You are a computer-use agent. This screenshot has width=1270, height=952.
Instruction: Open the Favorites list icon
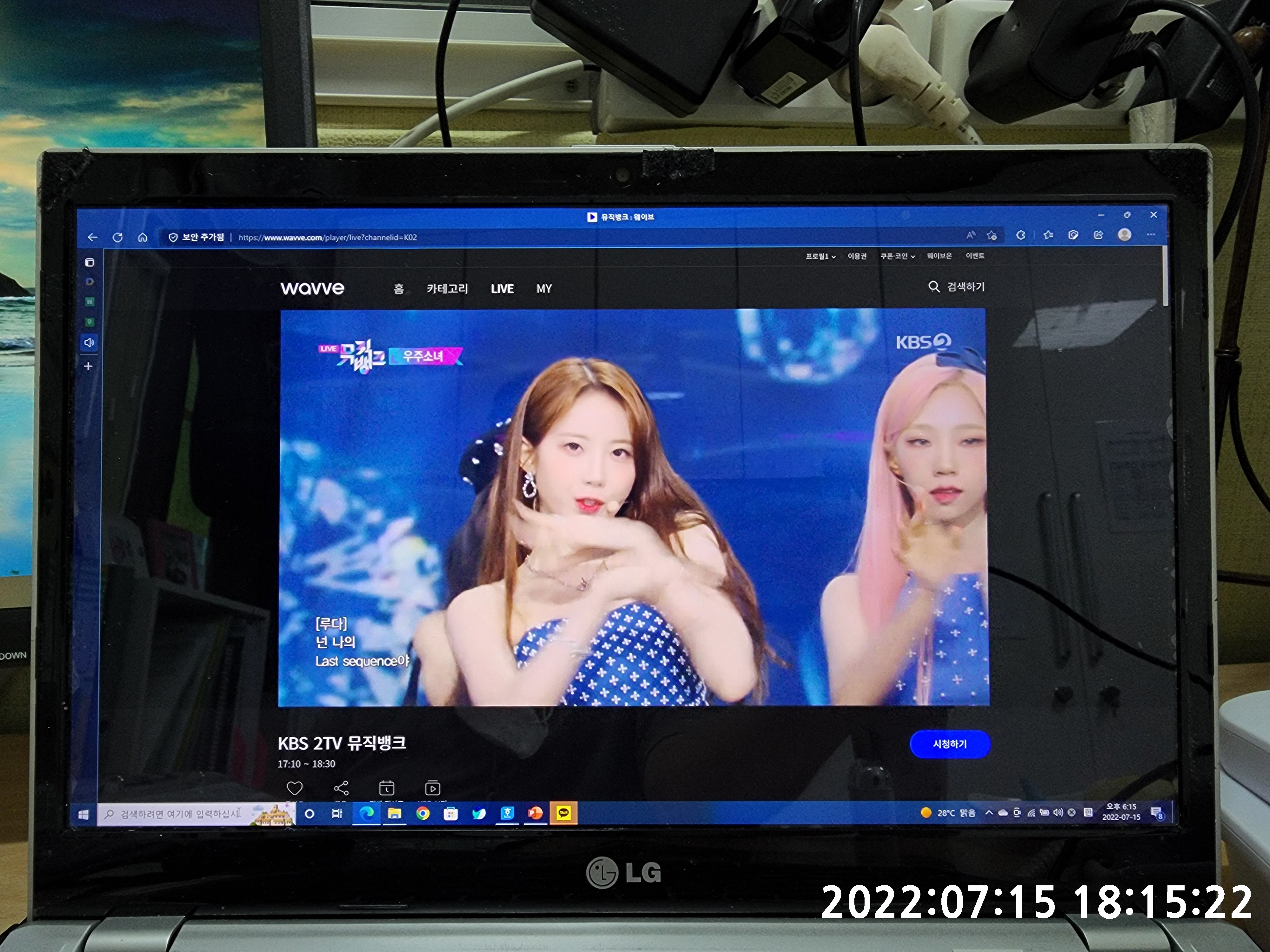pyautogui.click(x=1048, y=235)
